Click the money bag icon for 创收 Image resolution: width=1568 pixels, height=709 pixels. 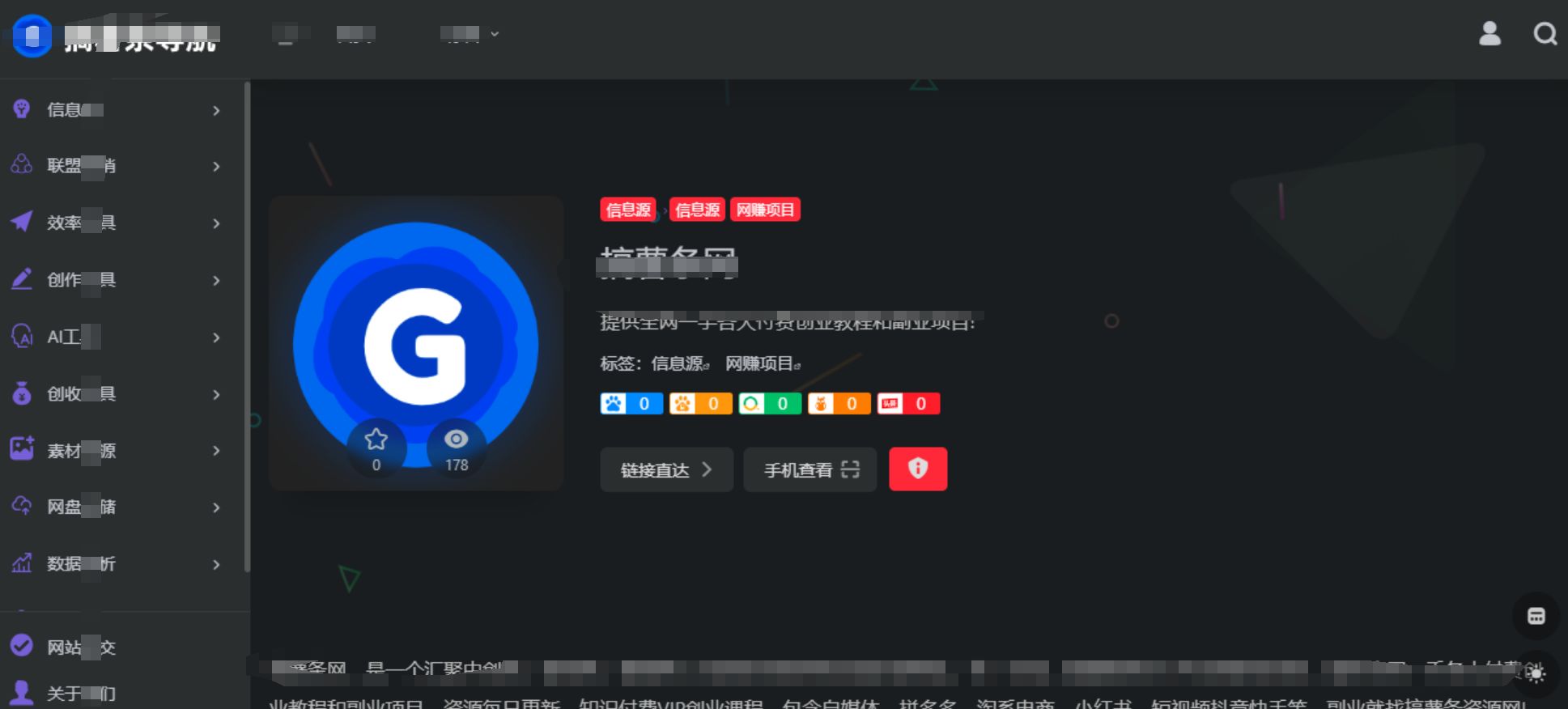(22, 393)
